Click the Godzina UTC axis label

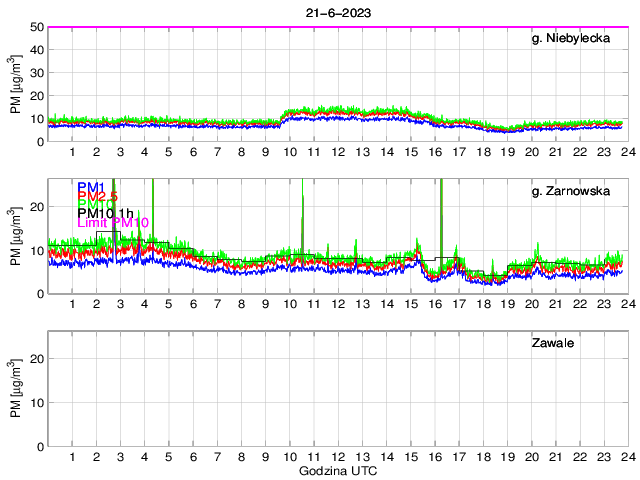point(337,470)
